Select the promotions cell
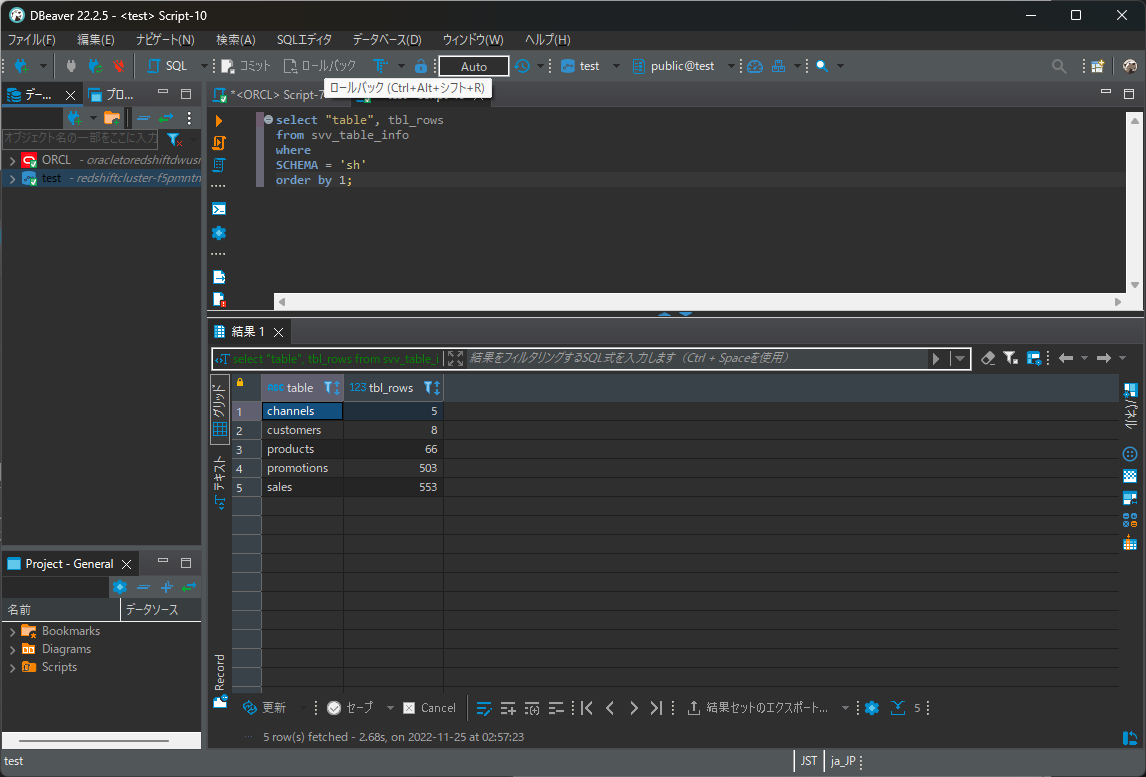1146x777 pixels. click(303, 468)
